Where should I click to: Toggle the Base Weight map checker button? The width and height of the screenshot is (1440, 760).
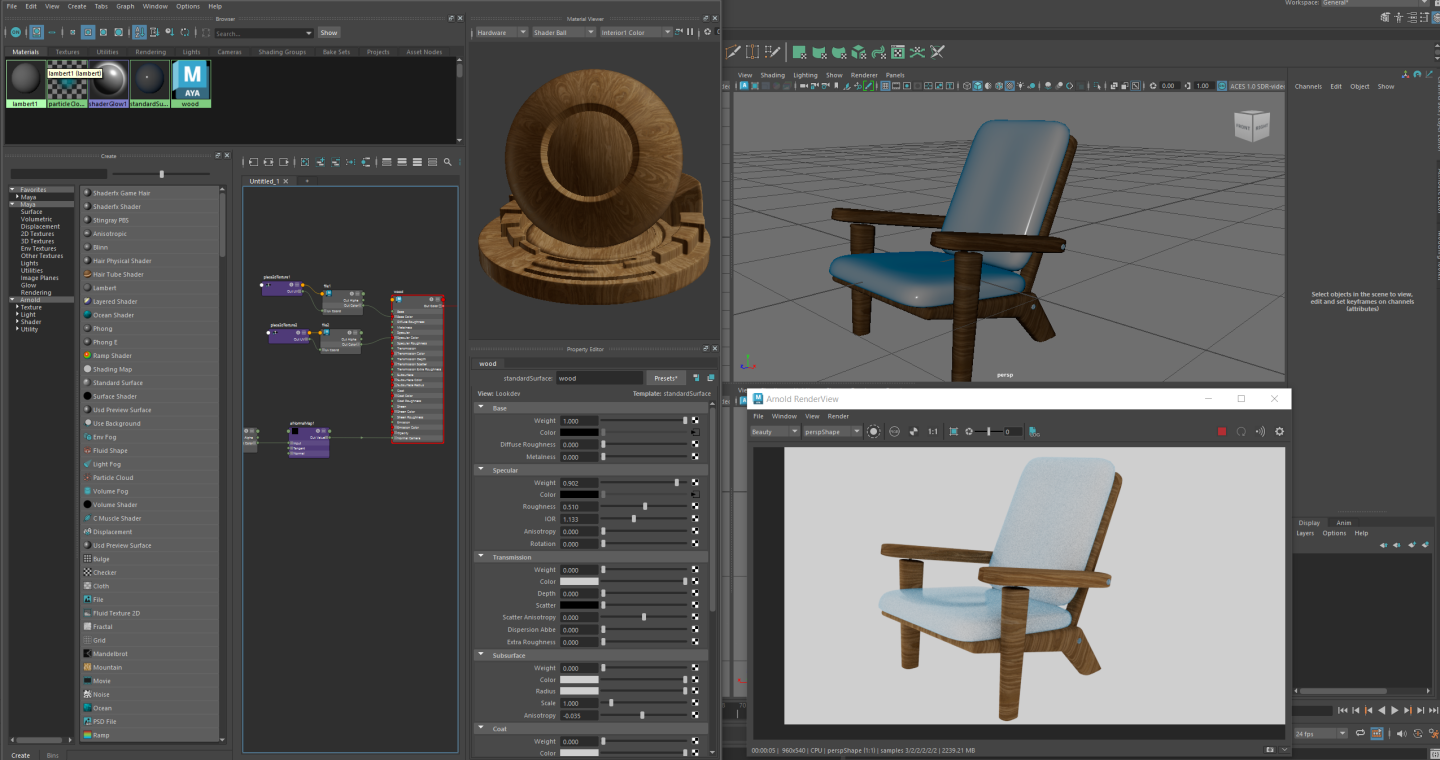tap(695, 421)
